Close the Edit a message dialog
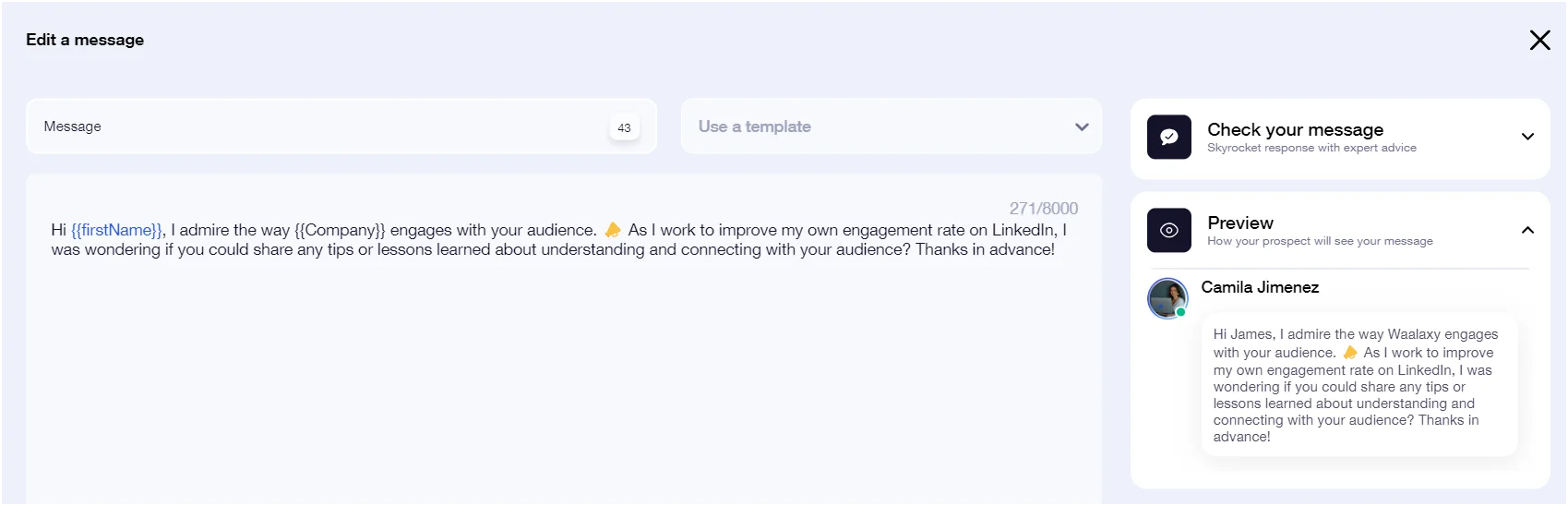 coord(1539,40)
